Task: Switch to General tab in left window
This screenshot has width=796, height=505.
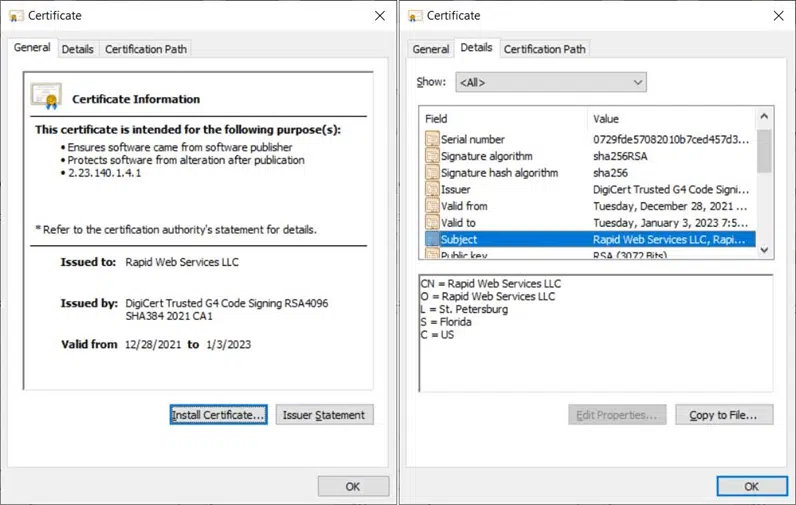Action: coord(32,48)
